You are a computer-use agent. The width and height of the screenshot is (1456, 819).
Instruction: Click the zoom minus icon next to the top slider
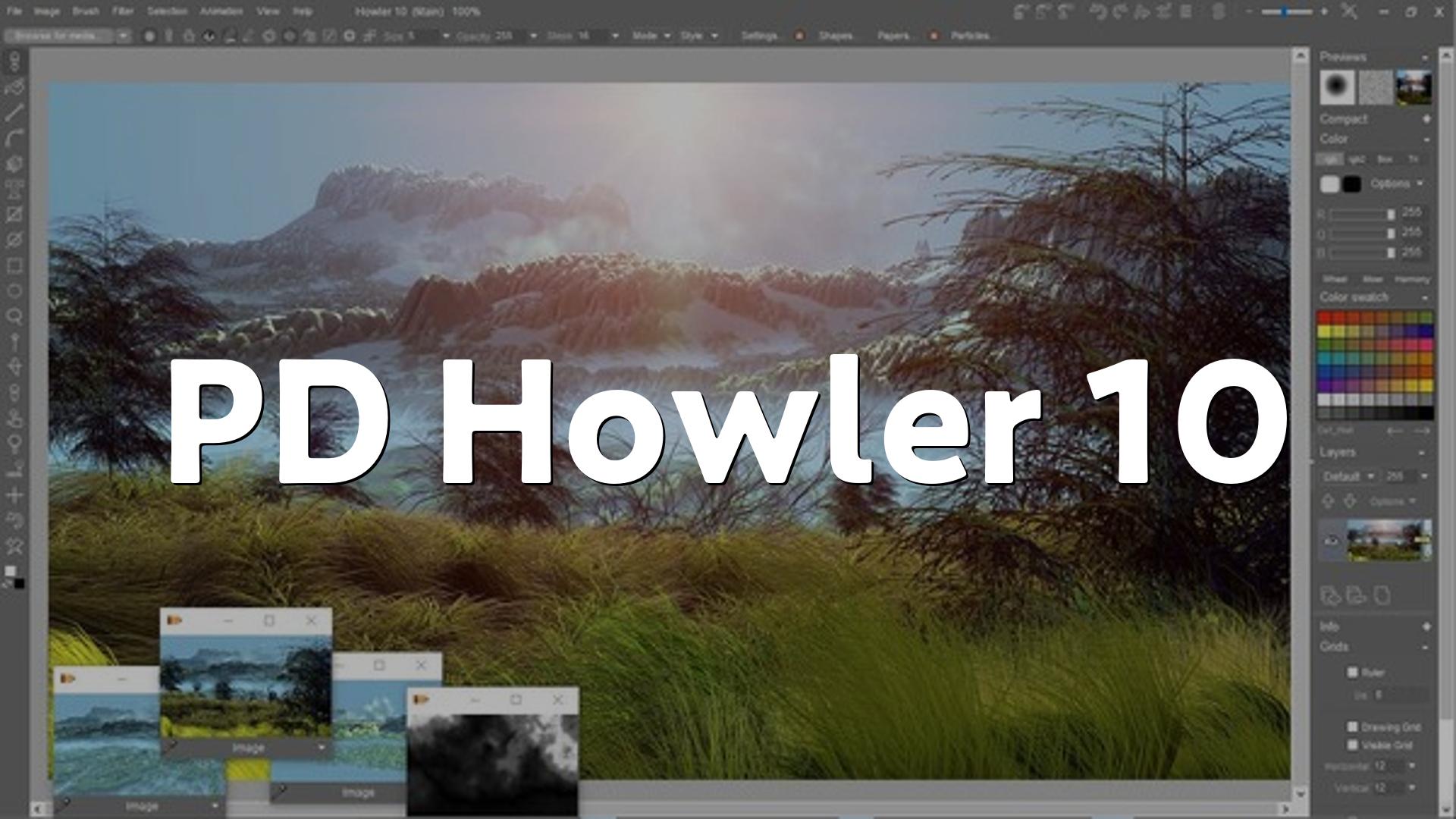pyautogui.click(x=1248, y=11)
